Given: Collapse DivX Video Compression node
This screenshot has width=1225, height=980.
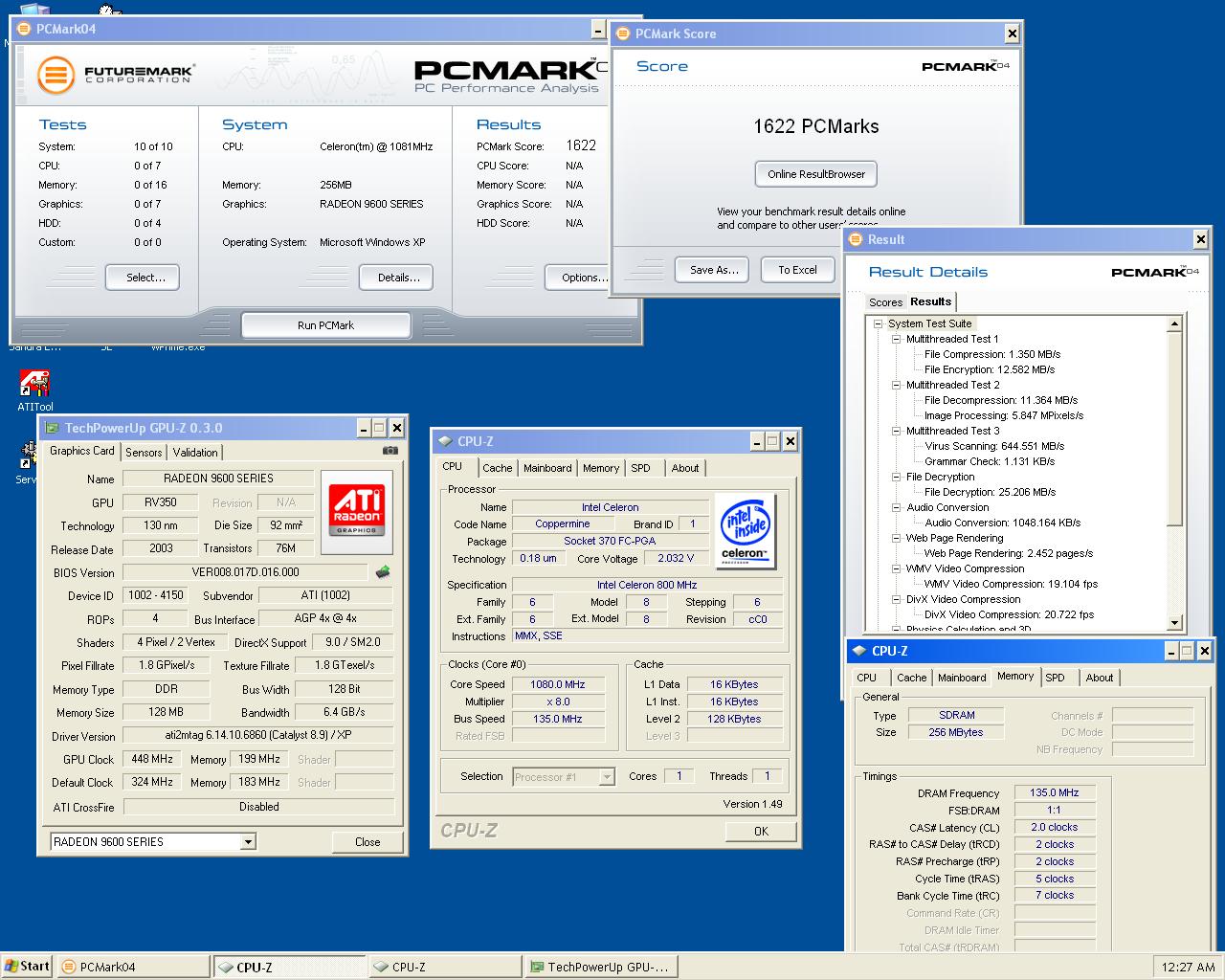Looking at the screenshot, I should (896, 599).
